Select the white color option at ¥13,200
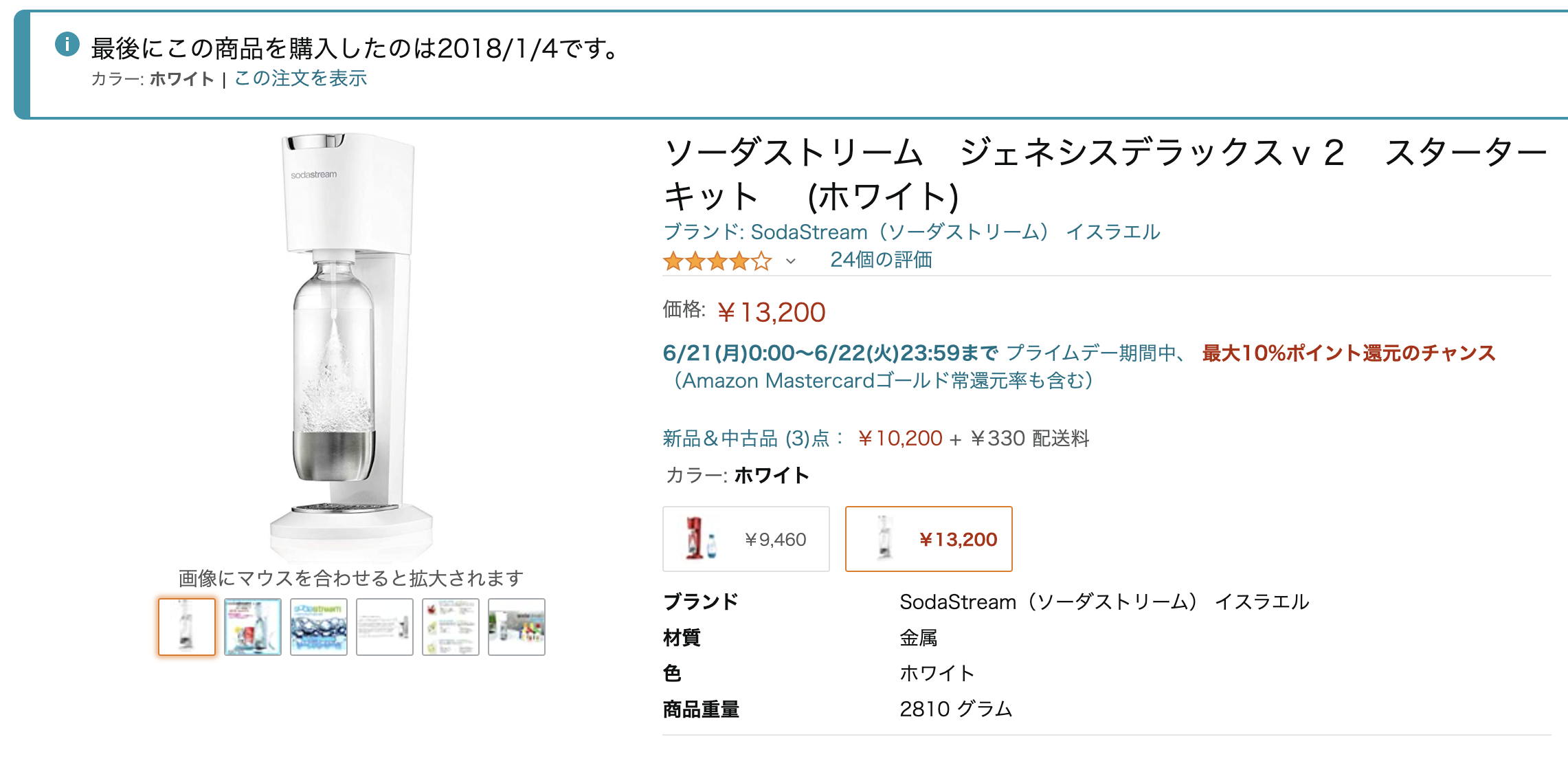Screen dimensions: 1568x759 (x=928, y=539)
